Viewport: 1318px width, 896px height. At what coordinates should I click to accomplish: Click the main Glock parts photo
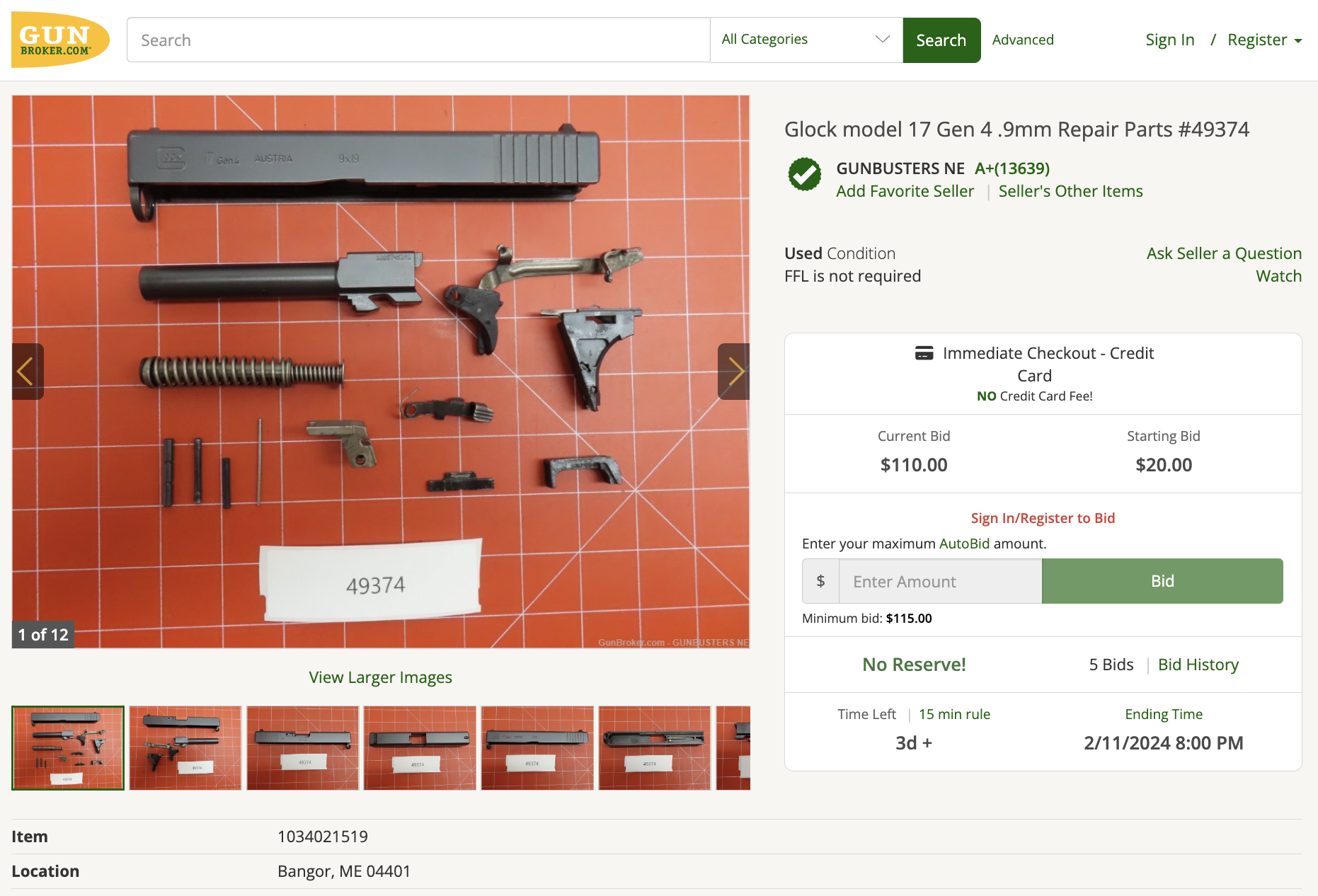tap(381, 372)
